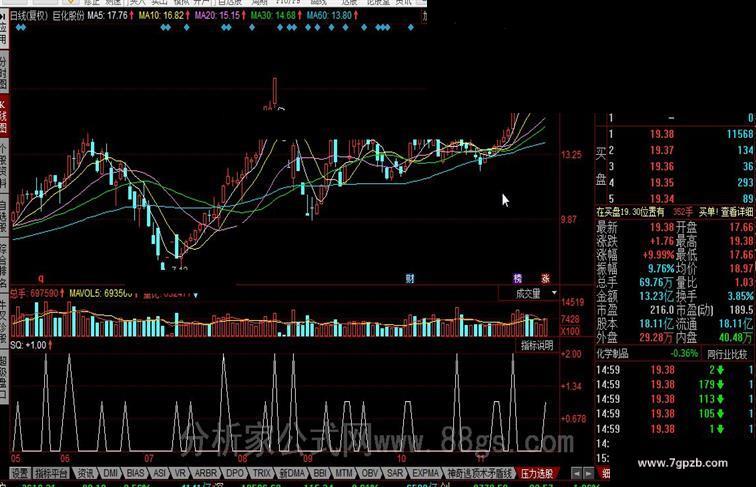The height and width of the screenshot is (487, 756).
Task: Click the 10 month marker on time axis
Action: tap(401, 458)
